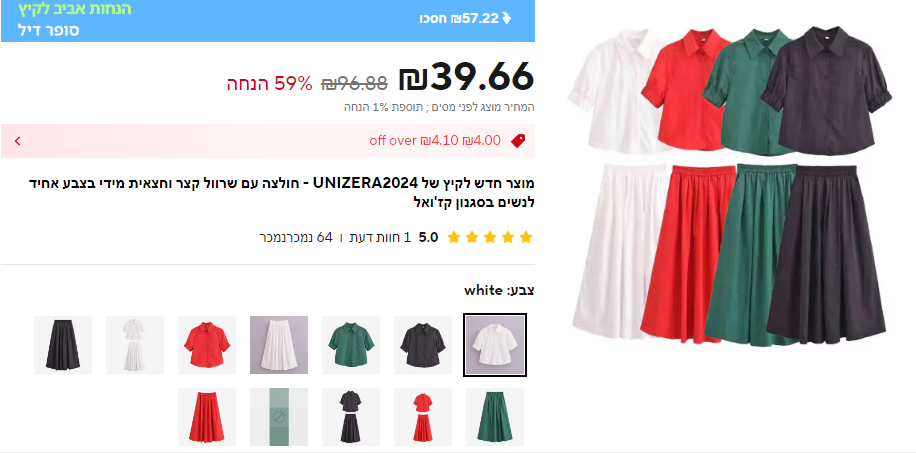Select the green skirt color option
Viewport: 916px width, 453px height.
click(x=495, y=417)
